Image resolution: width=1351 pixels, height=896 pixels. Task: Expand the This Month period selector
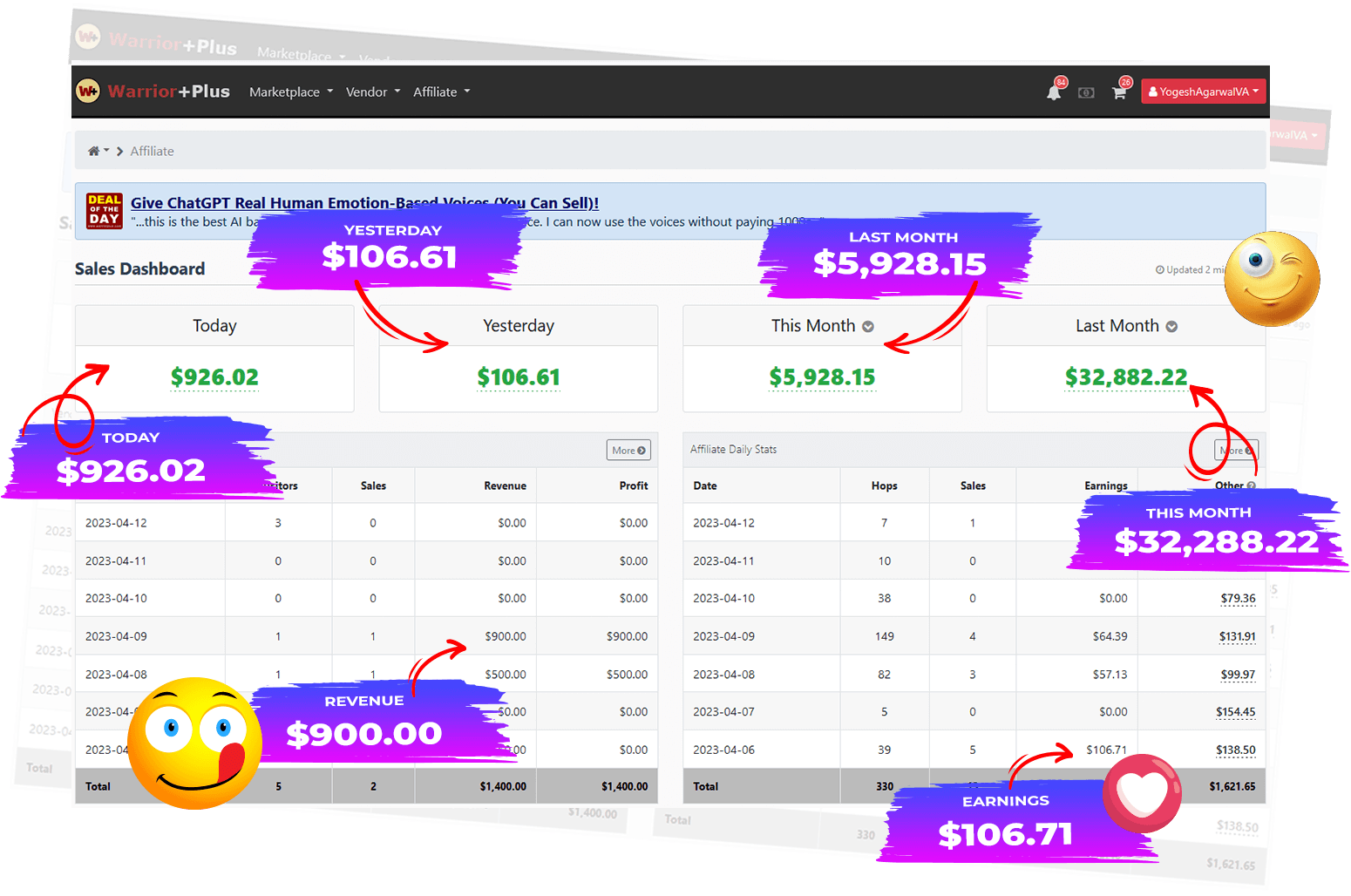868,326
